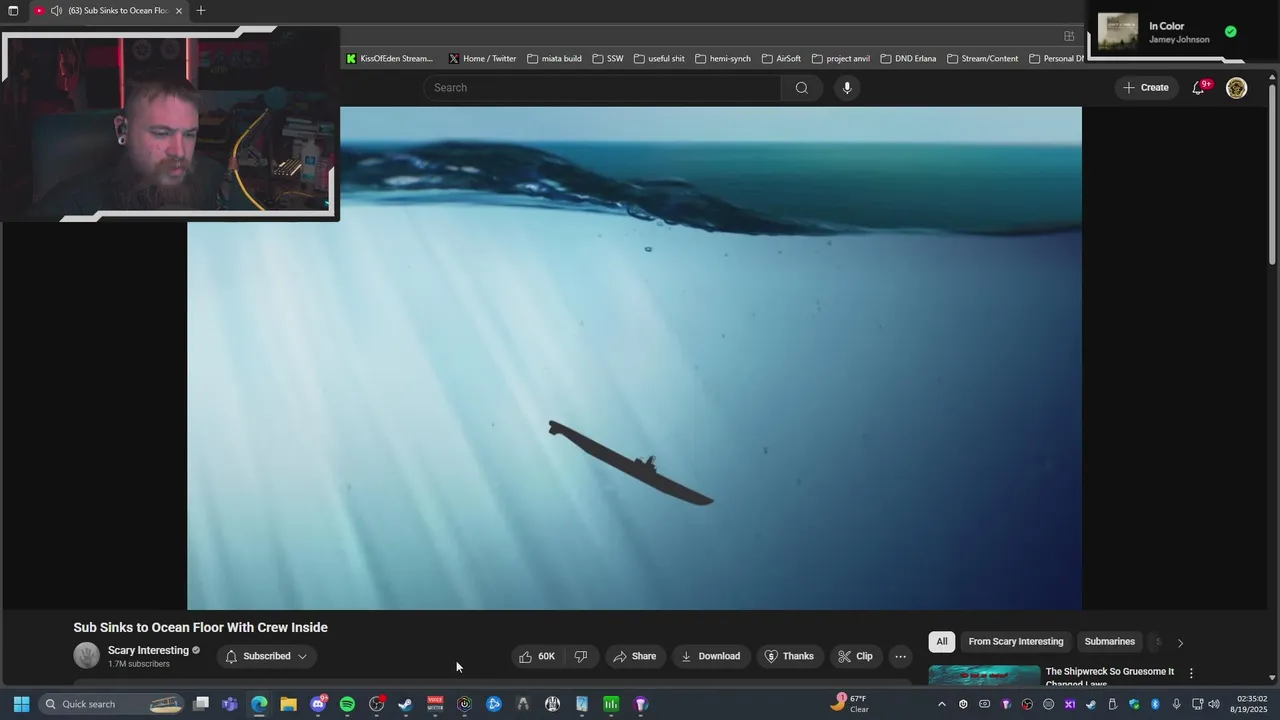1280x720 pixels.
Task: Open Bluetooth settings from the tray
Action: point(1155,704)
